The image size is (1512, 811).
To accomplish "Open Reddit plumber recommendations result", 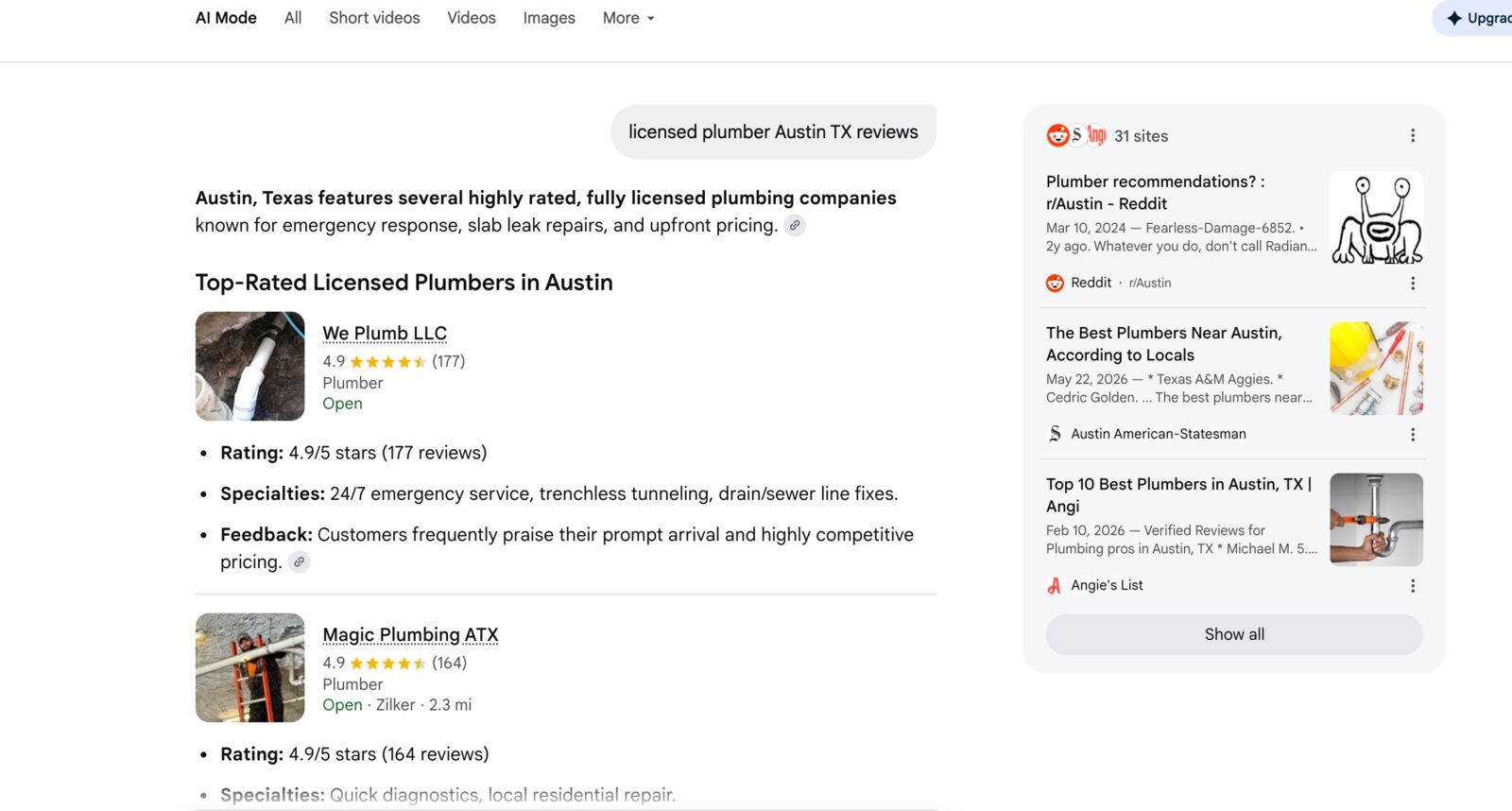I will click(1155, 193).
